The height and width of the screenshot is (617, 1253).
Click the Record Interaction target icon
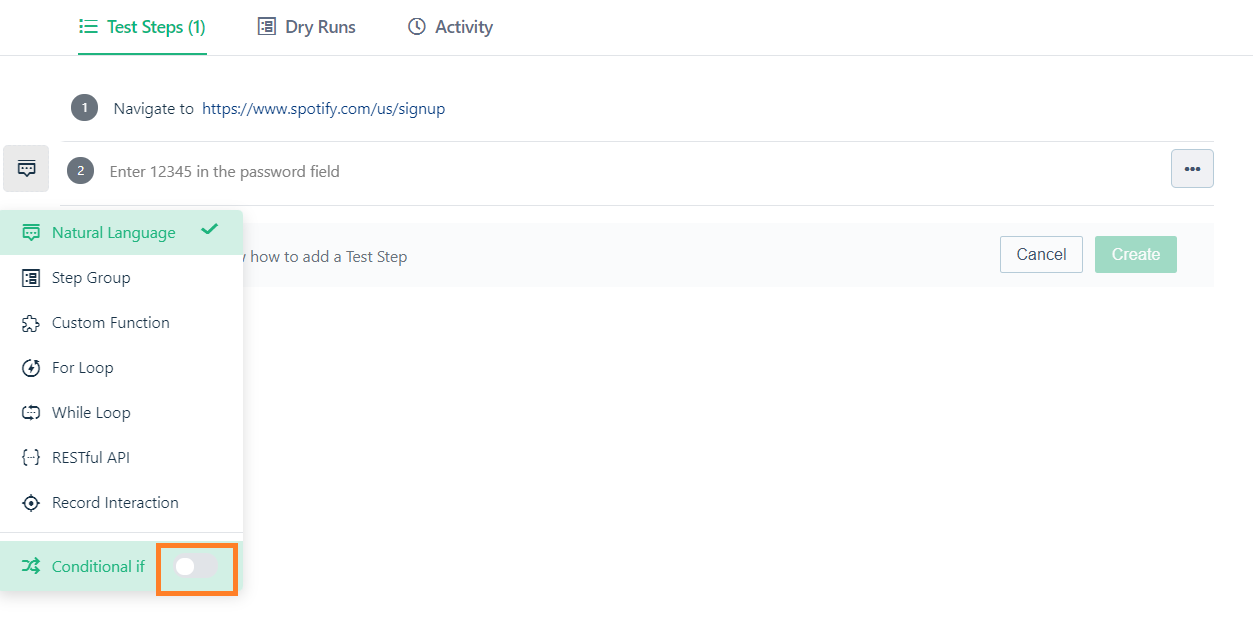[x=31, y=503]
